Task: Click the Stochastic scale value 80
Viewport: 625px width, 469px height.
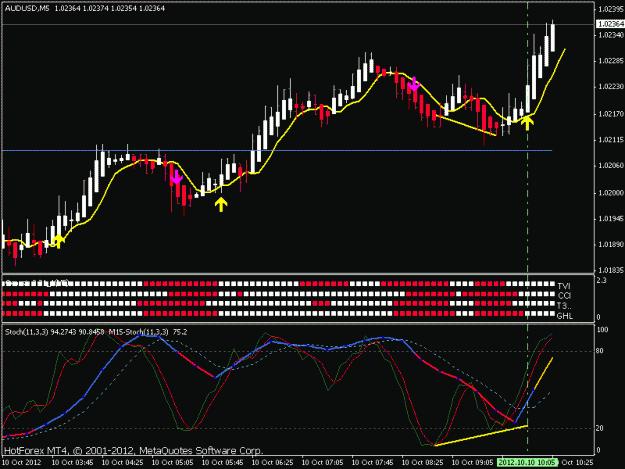Action: (599, 351)
